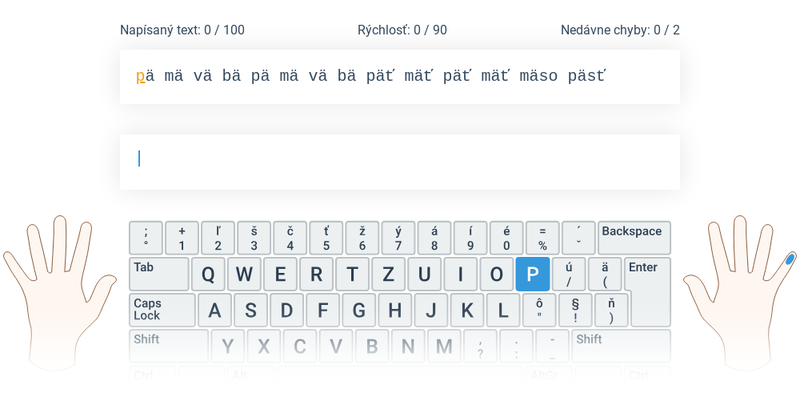
Task: Click the T key
Action: (x=353, y=274)
